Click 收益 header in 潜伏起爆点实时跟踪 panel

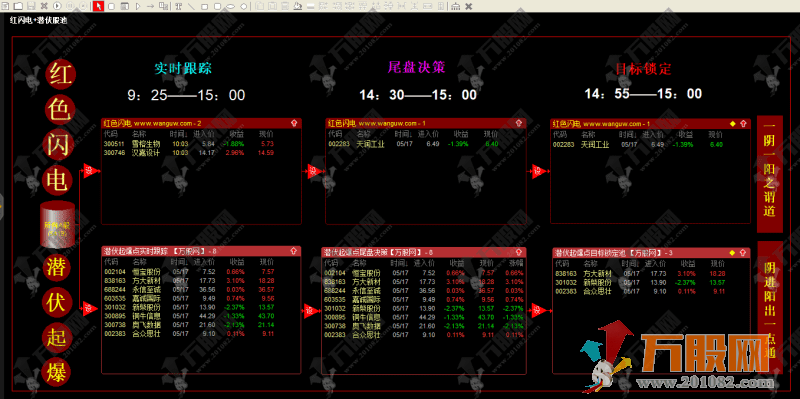[x=237, y=262]
